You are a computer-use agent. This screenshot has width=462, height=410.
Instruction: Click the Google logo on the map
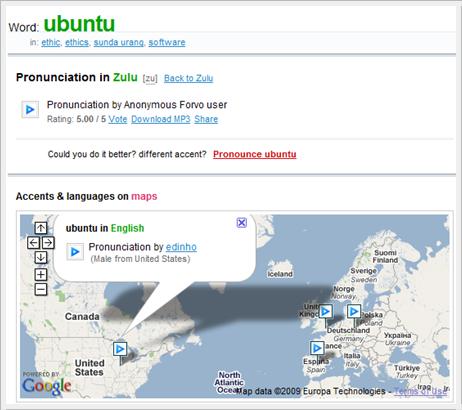[x=47, y=386]
